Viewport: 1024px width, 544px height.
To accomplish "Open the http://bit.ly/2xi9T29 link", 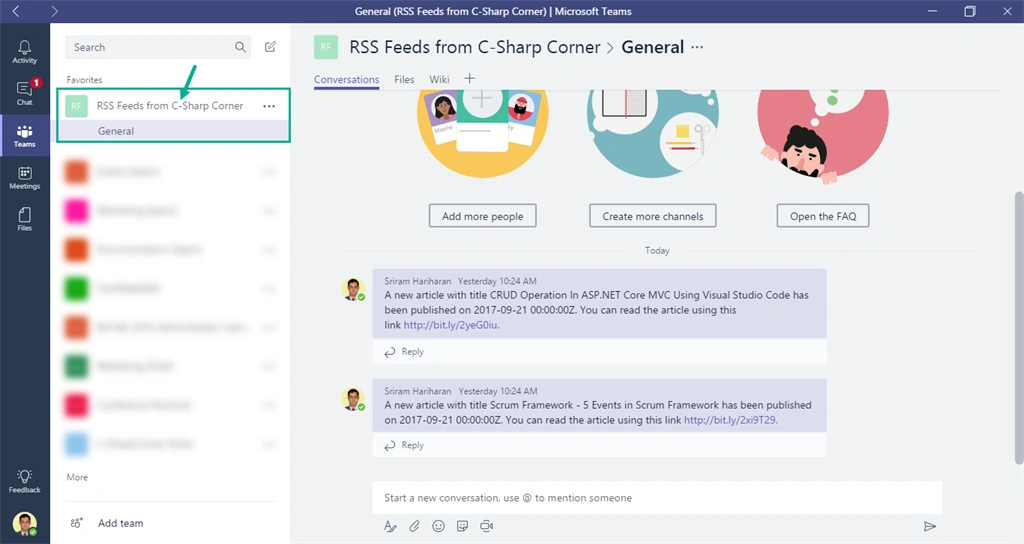I will tap(730, 420).
